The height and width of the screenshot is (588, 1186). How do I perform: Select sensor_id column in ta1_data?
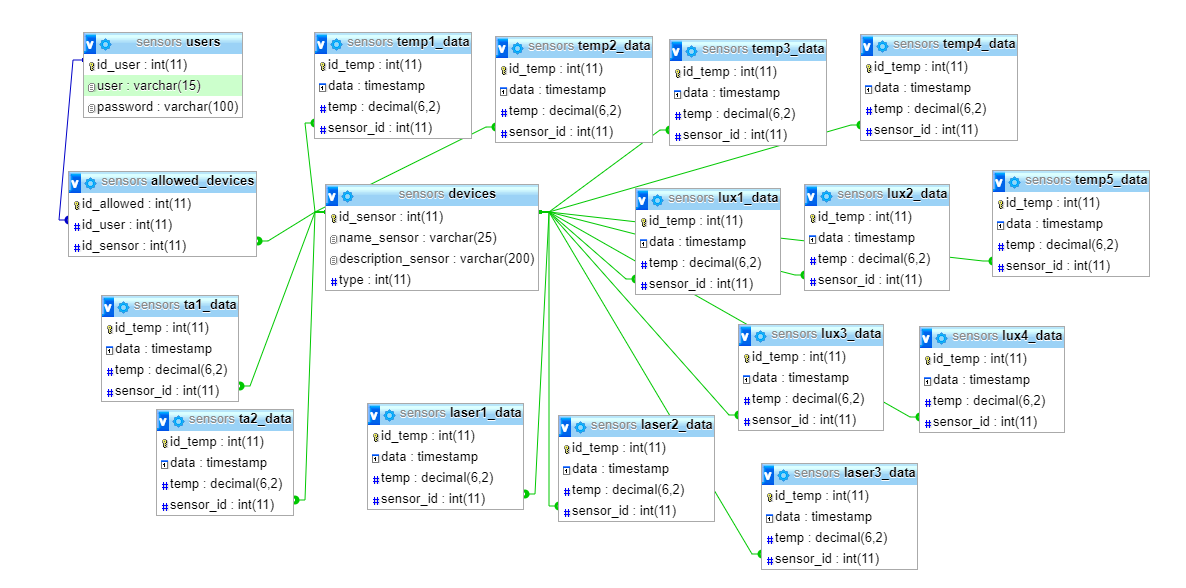pos(170,390)
